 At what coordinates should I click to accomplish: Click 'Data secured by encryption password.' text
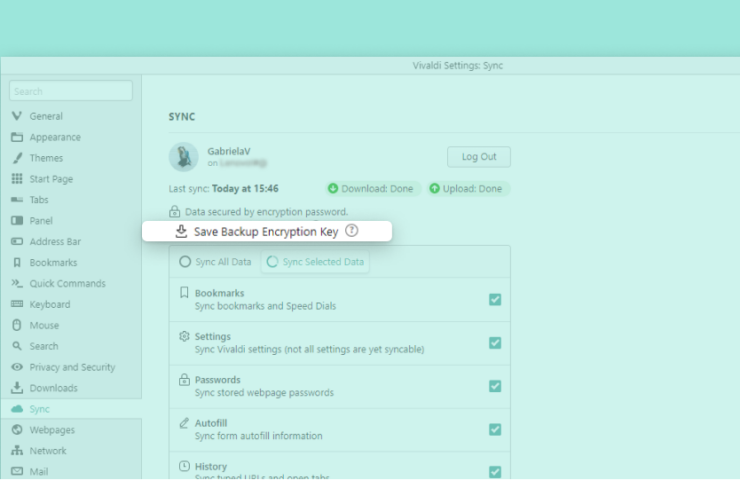(266, 211)
